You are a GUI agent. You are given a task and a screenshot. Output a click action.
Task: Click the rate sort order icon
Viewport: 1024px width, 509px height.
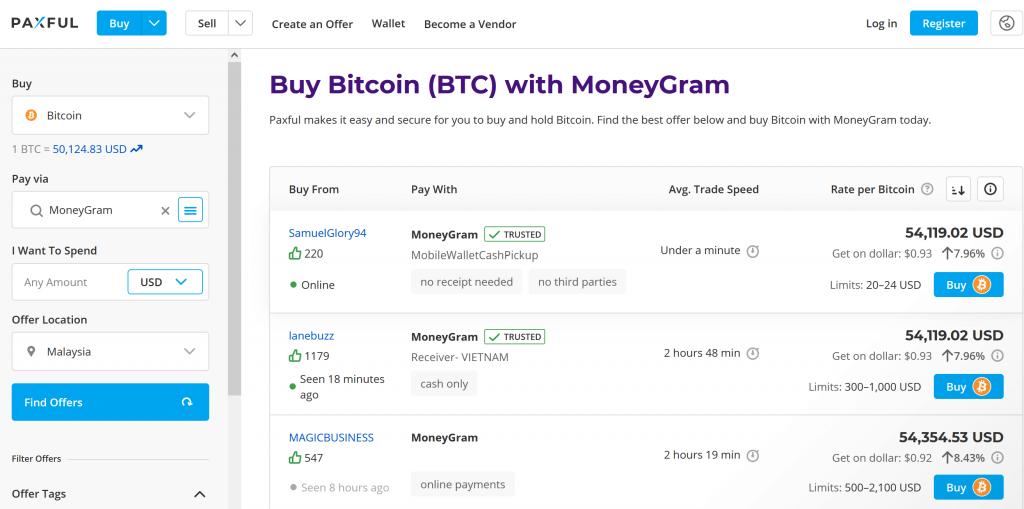click(959, 189)
